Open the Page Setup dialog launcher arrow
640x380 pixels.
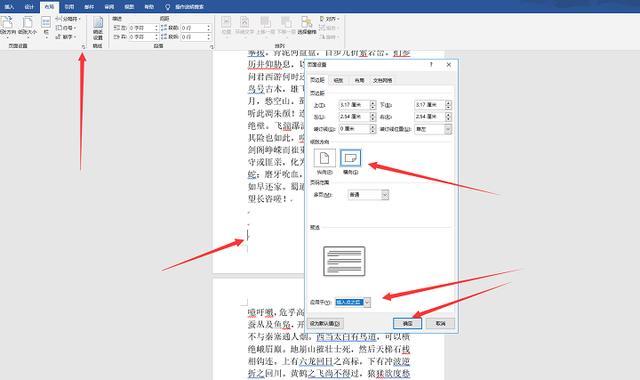(x=83, y=47)
